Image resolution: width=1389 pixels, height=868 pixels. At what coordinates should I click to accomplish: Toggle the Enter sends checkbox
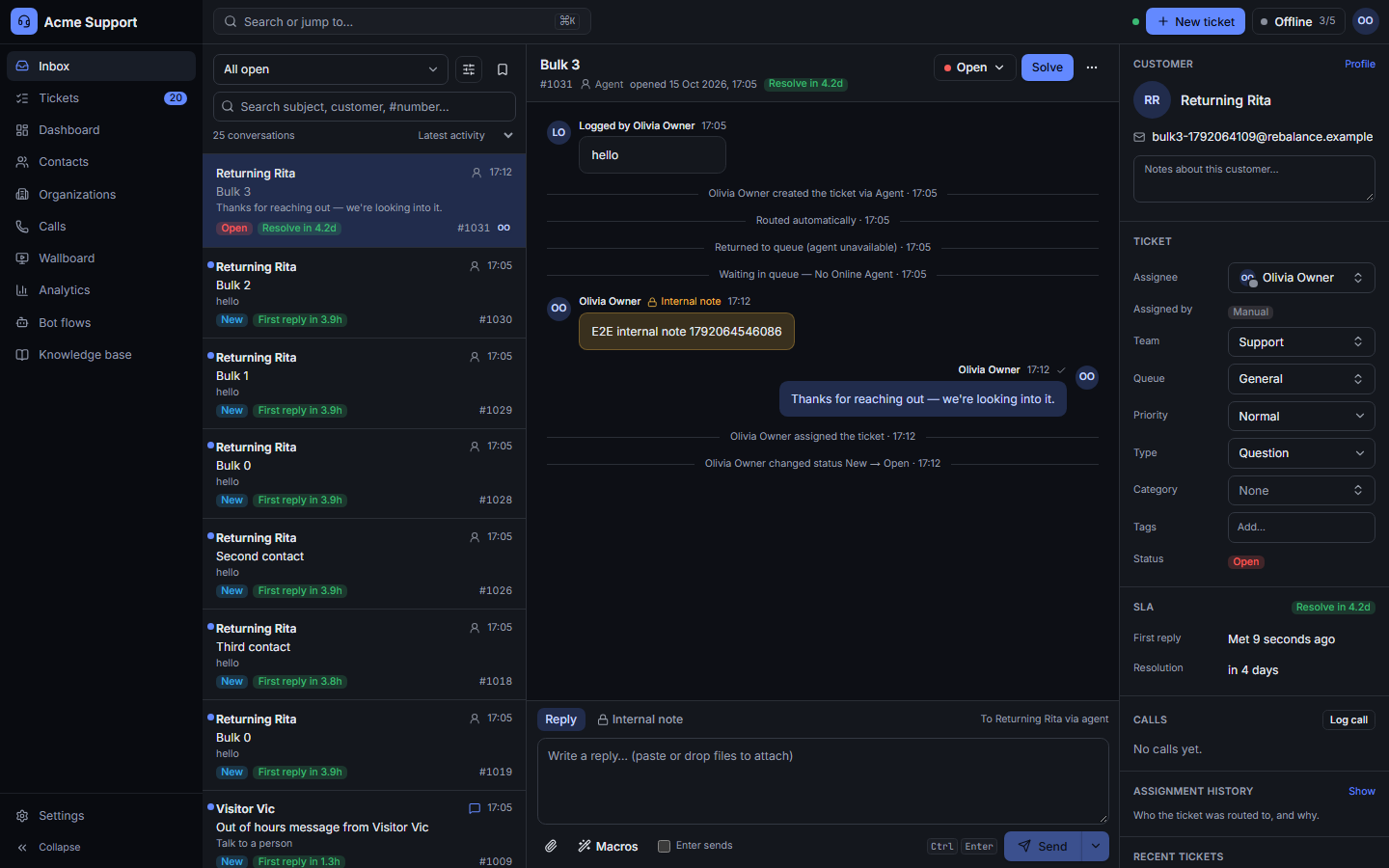664,846
